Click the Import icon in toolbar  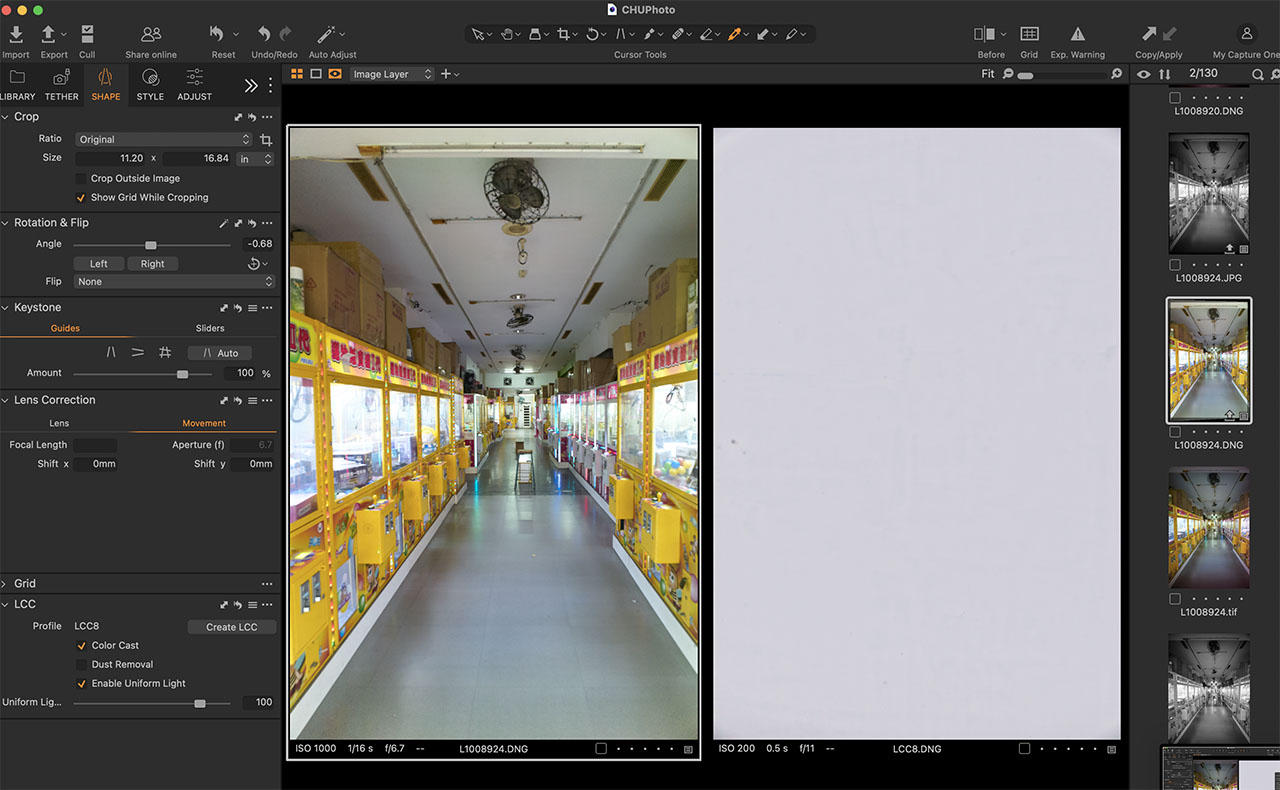click(16, 35)
